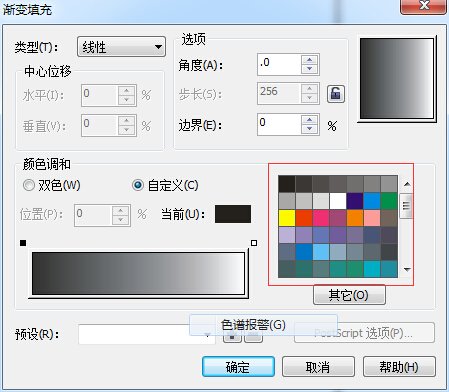Pick the orange swatch in the palette
The height and width of the screenshot is (392, 449).
pos(355,218)
